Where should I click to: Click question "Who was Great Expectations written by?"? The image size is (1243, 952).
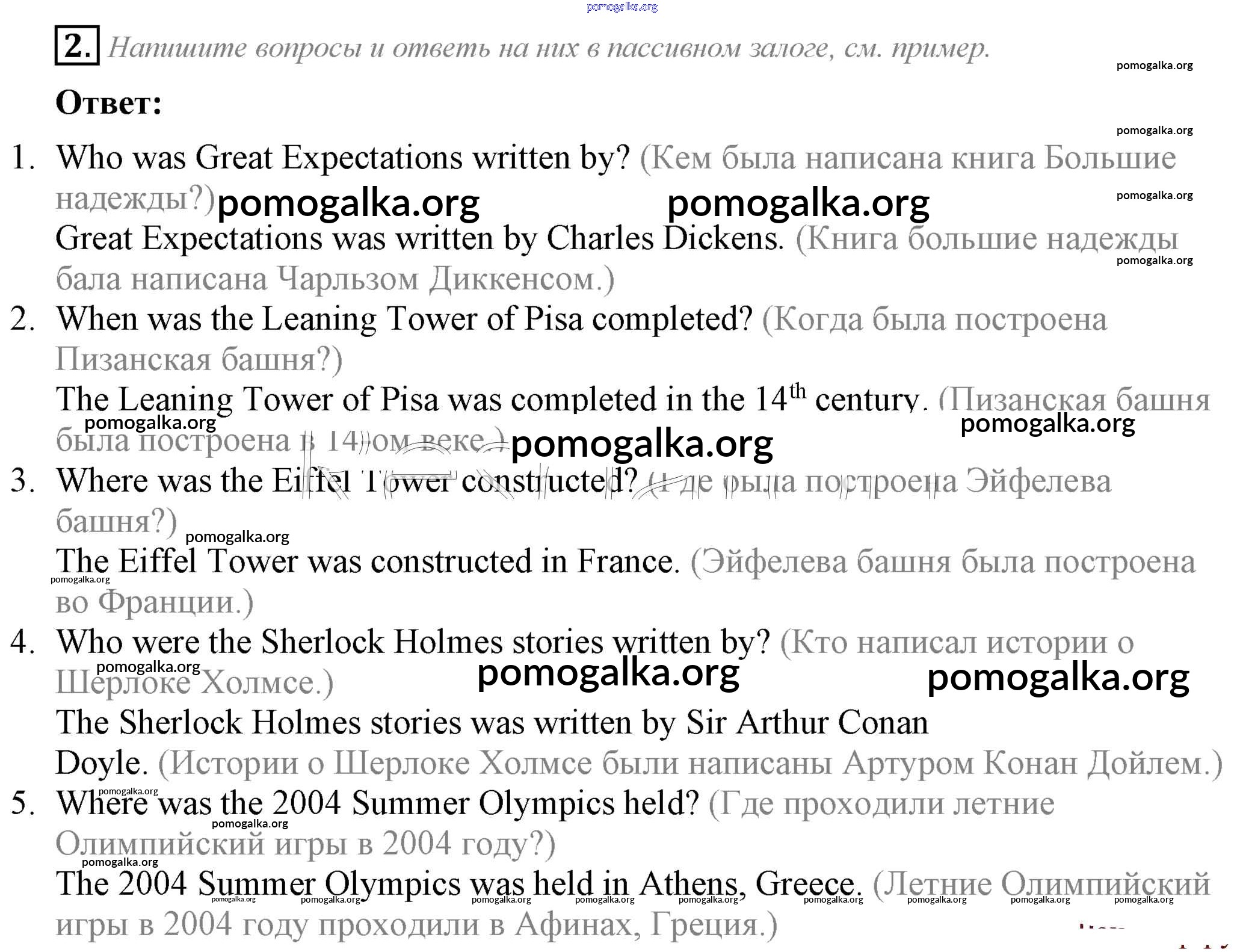tap(343, 158)
